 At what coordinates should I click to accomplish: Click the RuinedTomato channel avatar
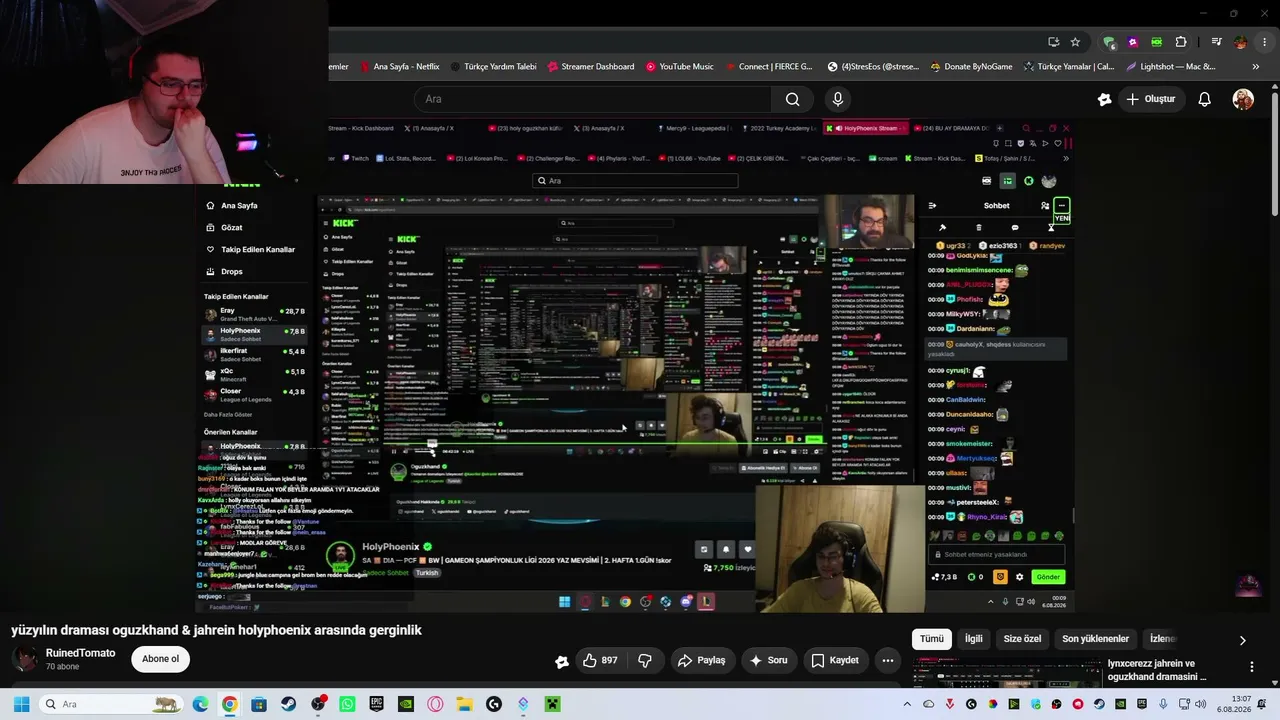[25, 659]
